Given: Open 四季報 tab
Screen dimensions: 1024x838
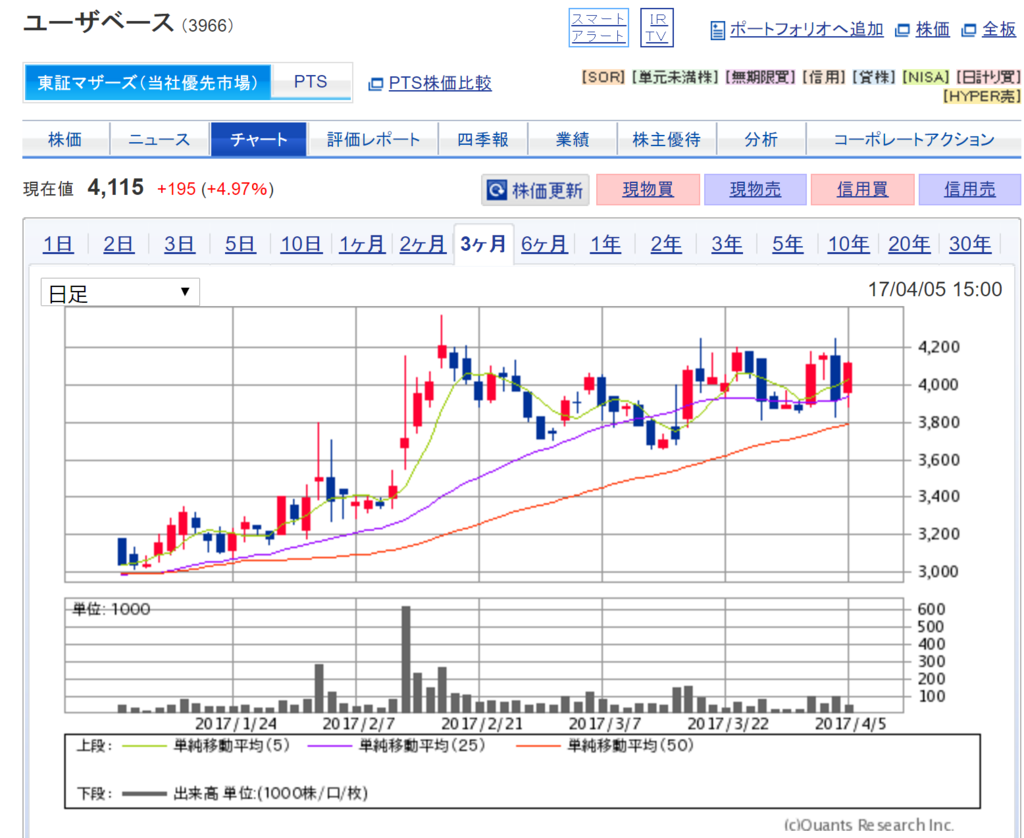Looking at the screenshot, I should [483, 139].
